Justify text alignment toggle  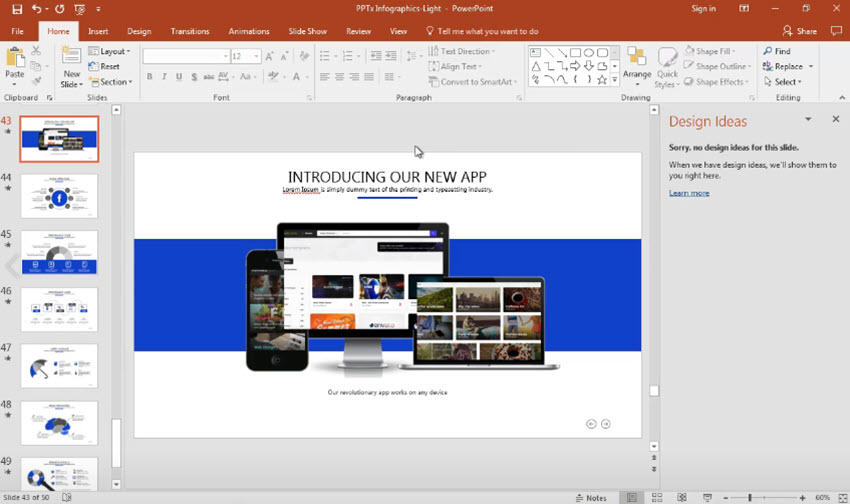click(x=369, y=76)
